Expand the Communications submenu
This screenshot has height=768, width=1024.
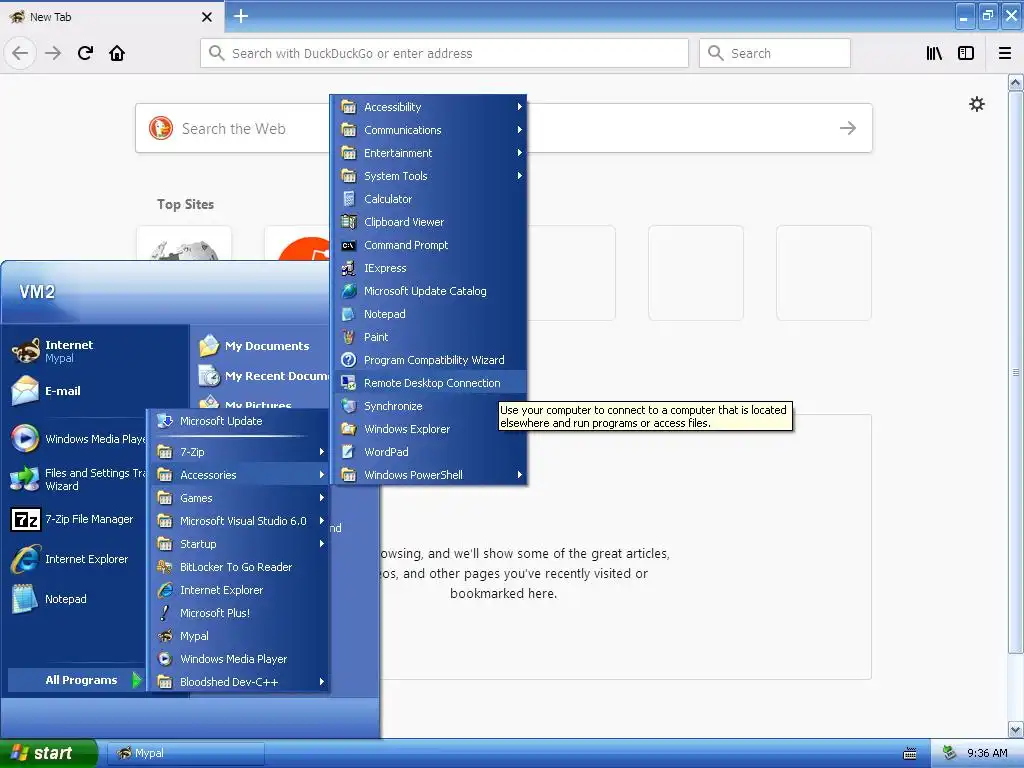[x=431, y=130]
